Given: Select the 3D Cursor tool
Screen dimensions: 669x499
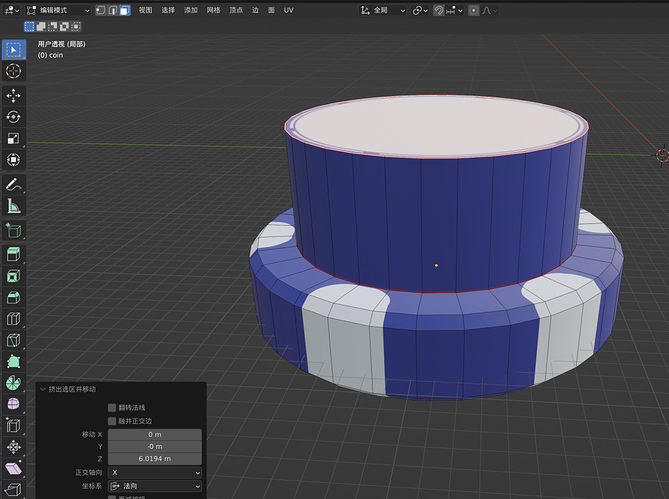Looking at the screenshot, I should [x=13, y=71].
